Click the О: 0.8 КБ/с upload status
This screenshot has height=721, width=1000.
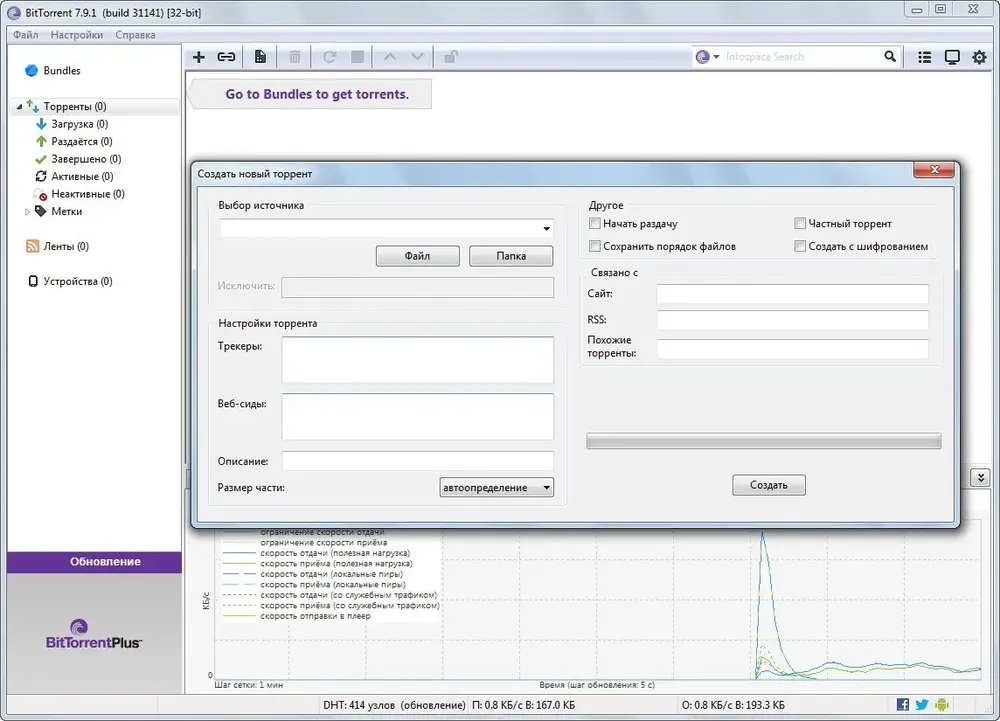(733, 705)
